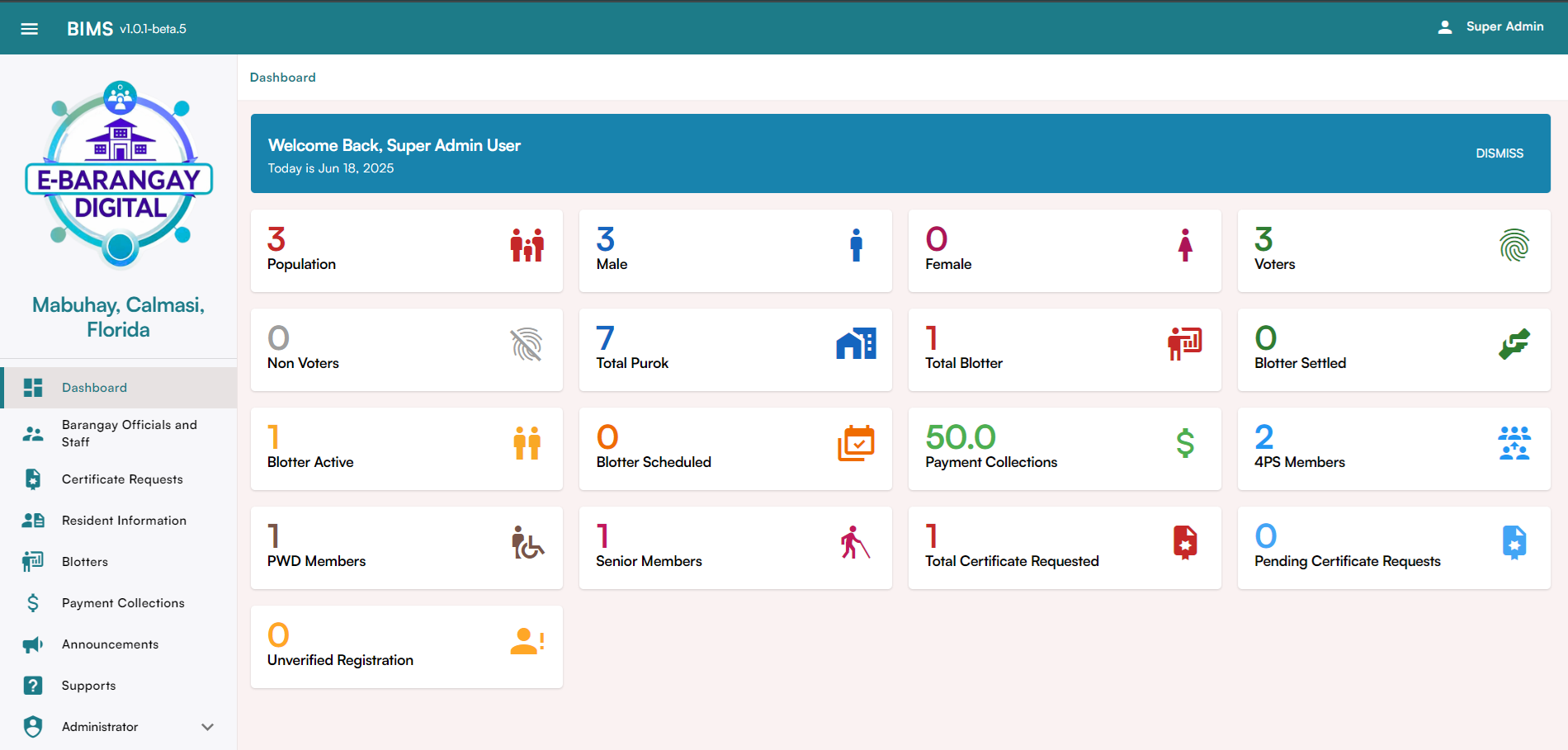Image resolution: width=1568 pixels, height=750 pixels.
Task: Expand the Administrator submenu chevron
Action: click(x=208, y=727)
